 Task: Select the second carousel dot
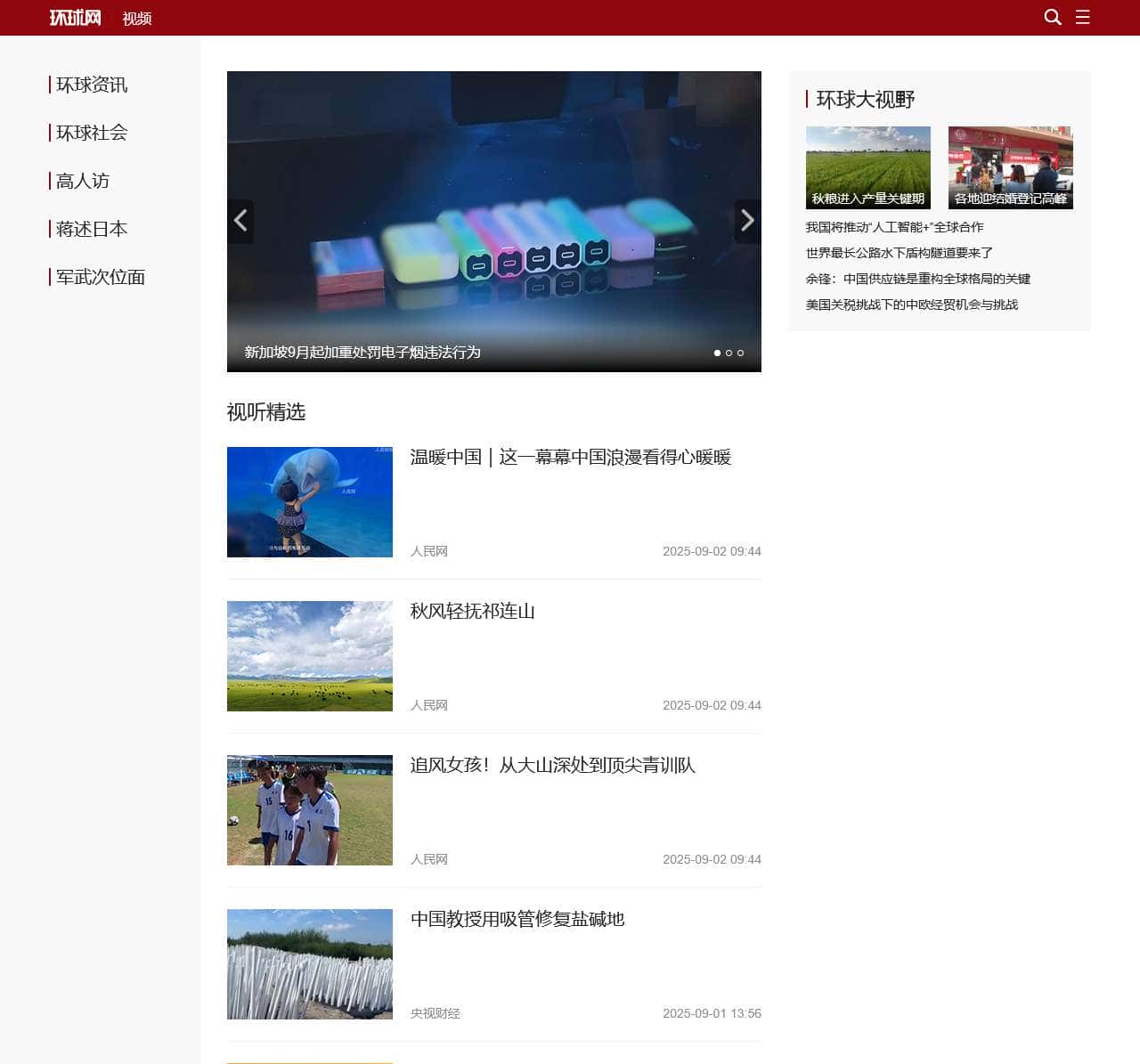pyautogui.click(x=729, y=353)
